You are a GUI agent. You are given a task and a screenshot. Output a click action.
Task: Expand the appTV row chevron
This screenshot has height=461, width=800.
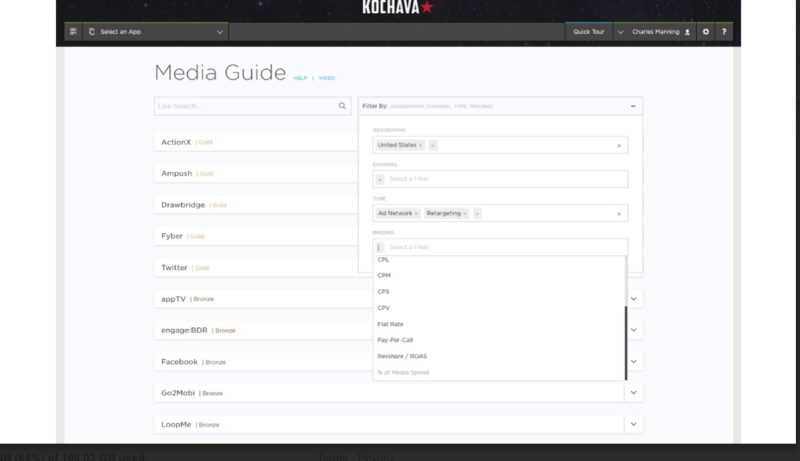633,299
